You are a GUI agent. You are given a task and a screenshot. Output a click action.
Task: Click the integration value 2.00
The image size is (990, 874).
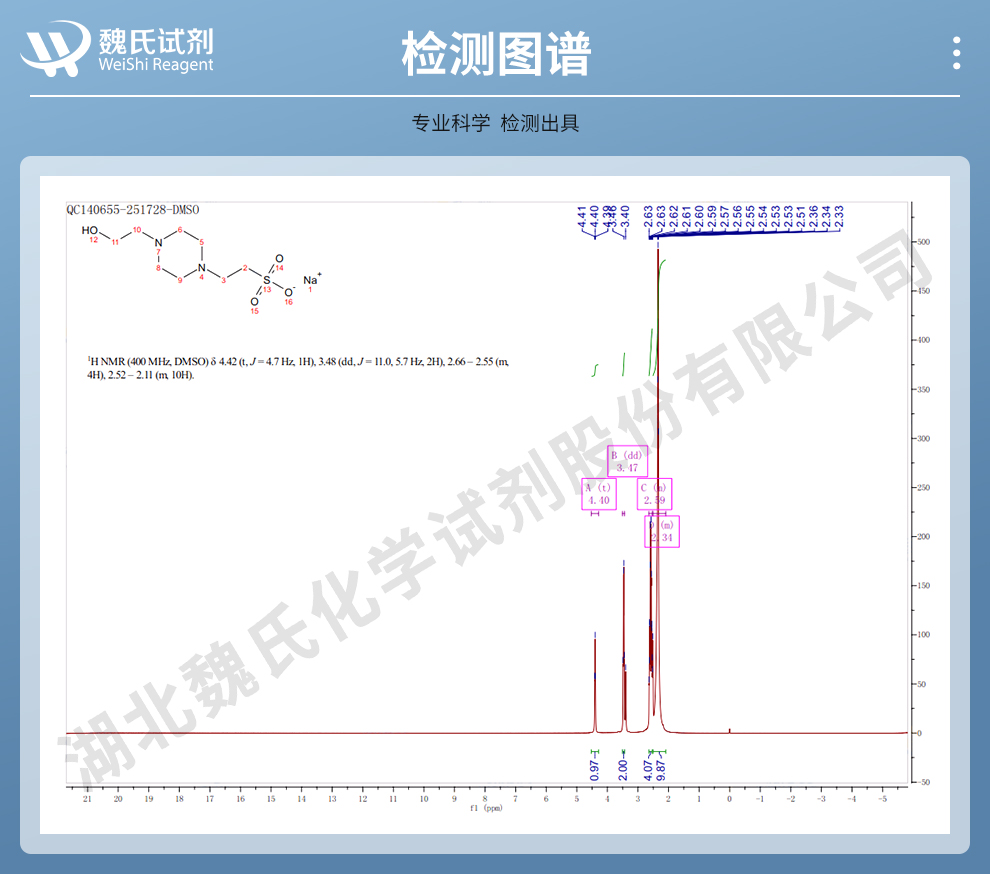623,770
